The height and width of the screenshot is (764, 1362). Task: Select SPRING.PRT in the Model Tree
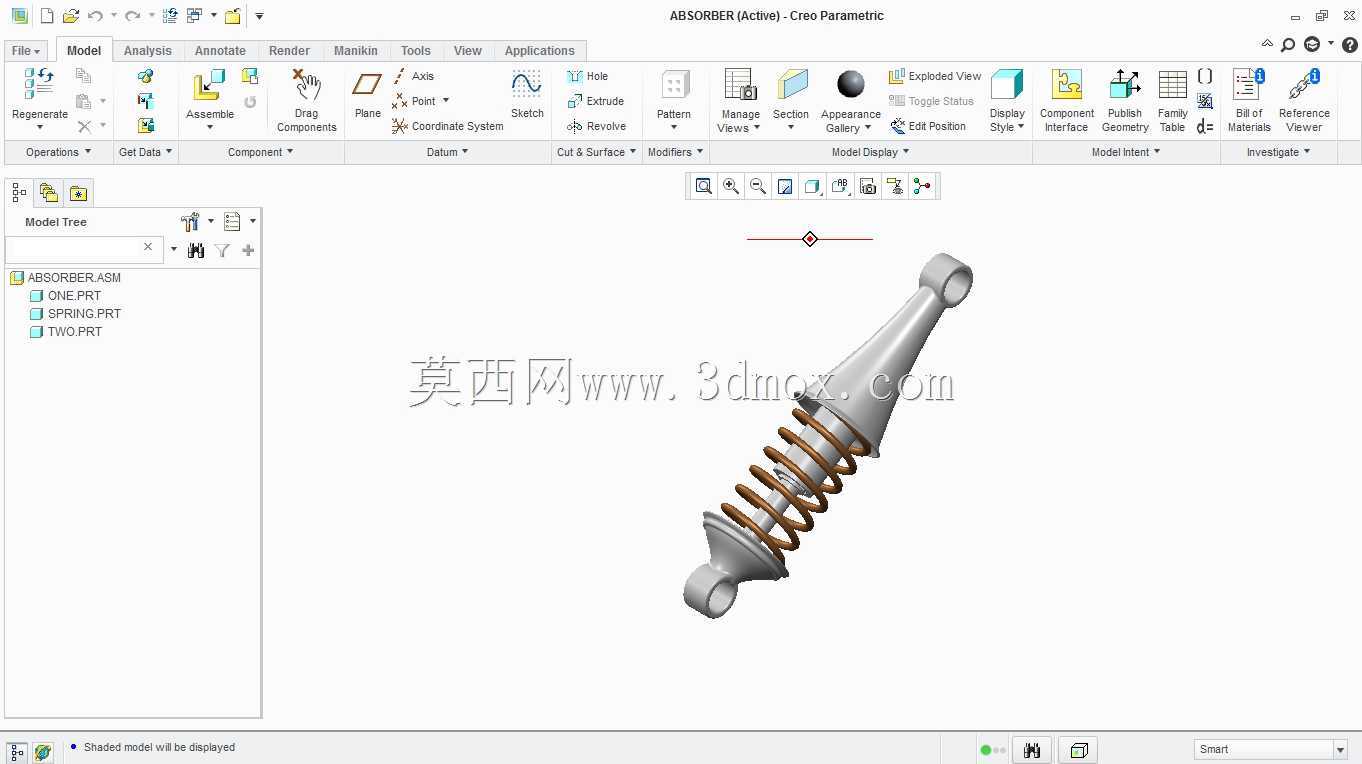84,314
